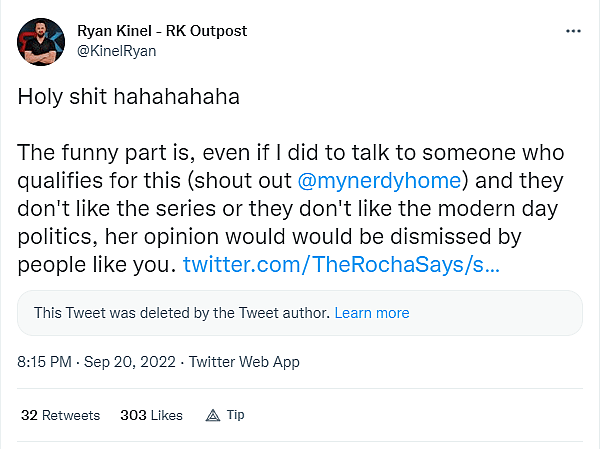Click Learn more about the deleted Tweet
The image size is (605, 449).
pos(372,313)
